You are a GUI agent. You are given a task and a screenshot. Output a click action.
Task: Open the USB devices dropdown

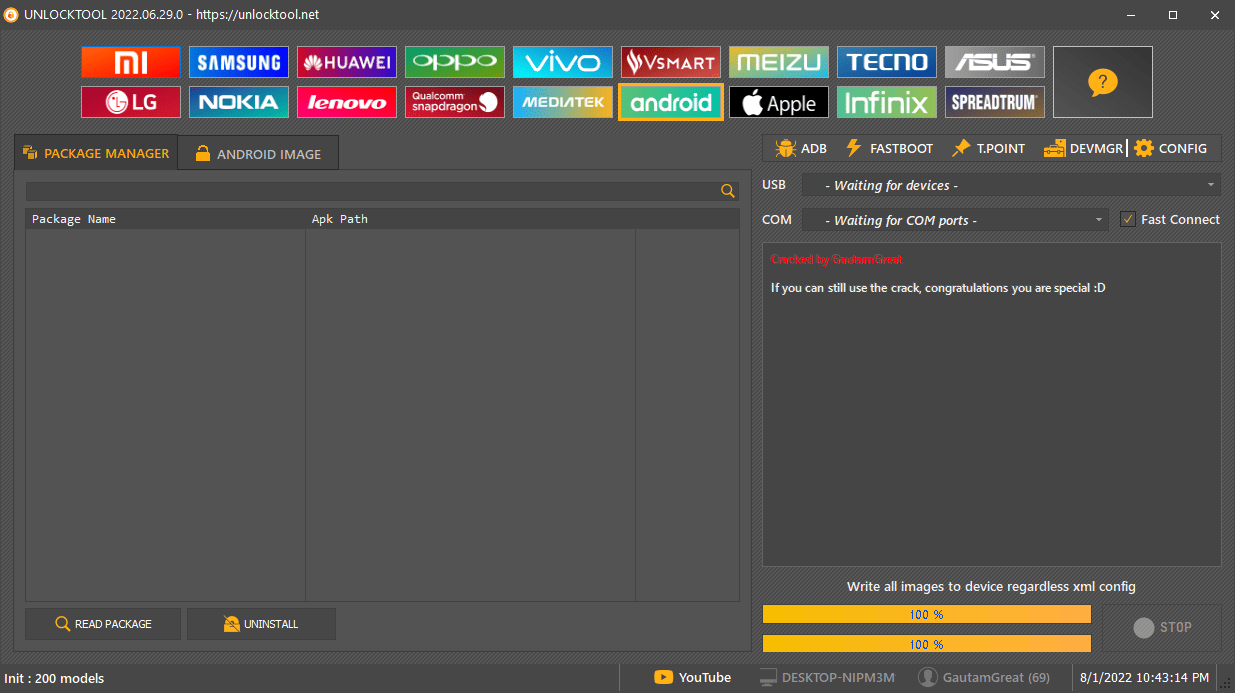[x=1011, y=184]
